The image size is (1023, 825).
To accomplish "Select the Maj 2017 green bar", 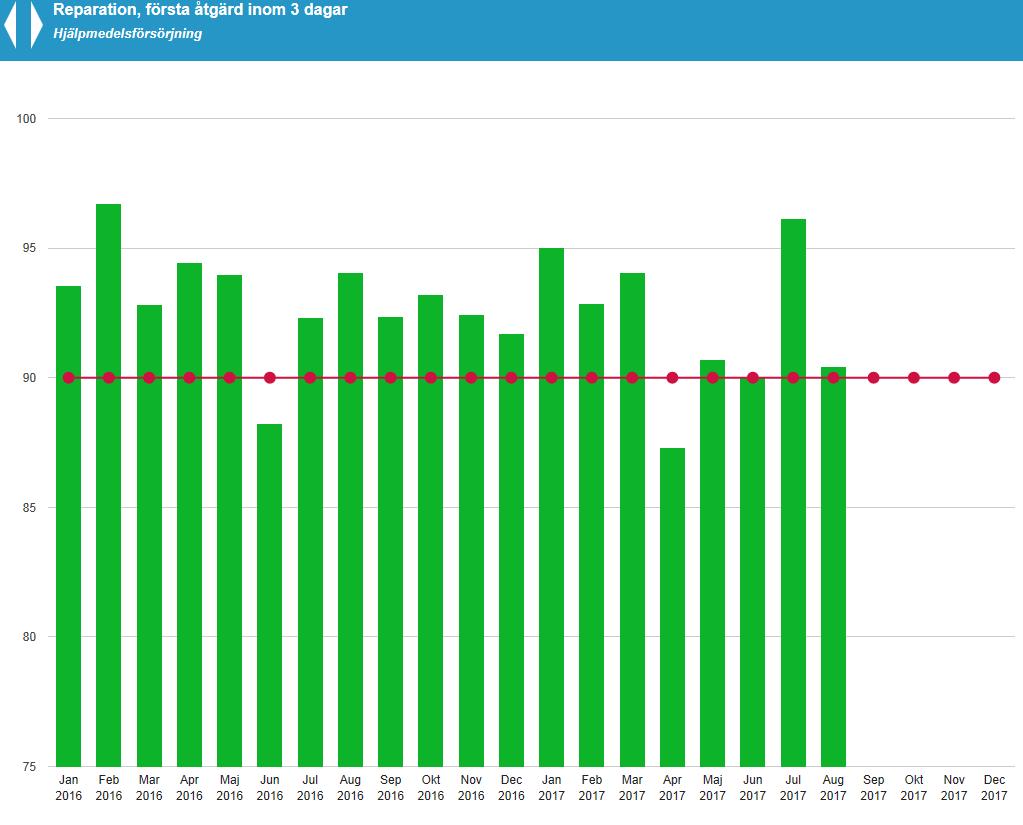I will (x=712, y=563).
